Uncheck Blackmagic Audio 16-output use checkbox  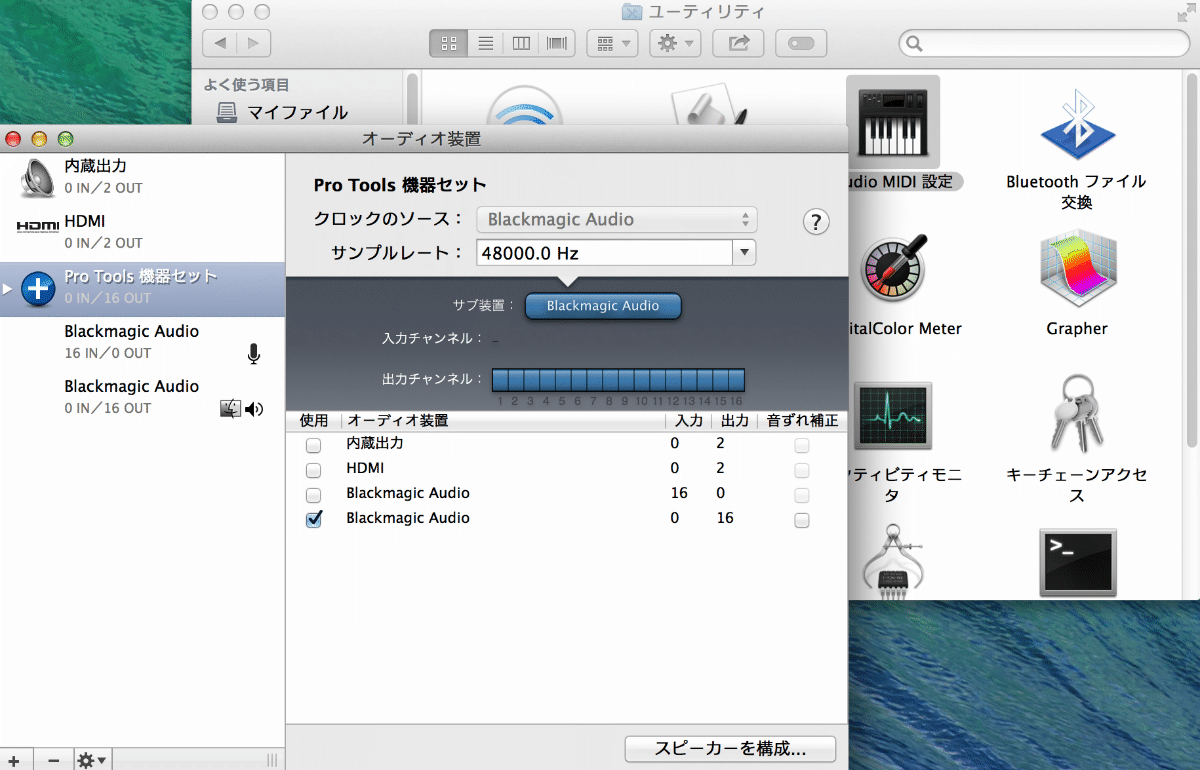pyautogui.click(x=313, y=519)
